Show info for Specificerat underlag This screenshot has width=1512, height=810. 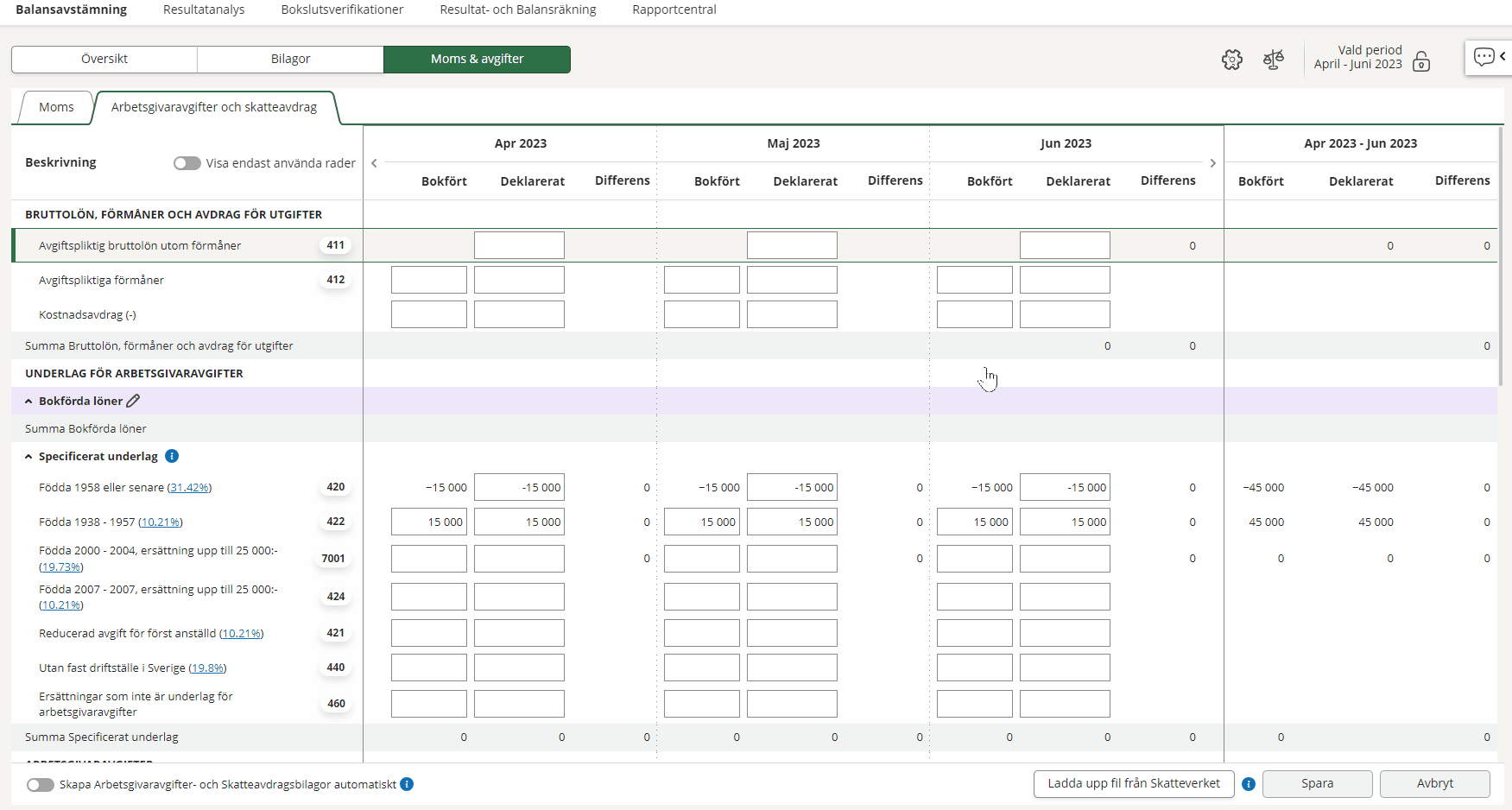tap(172, 456)
